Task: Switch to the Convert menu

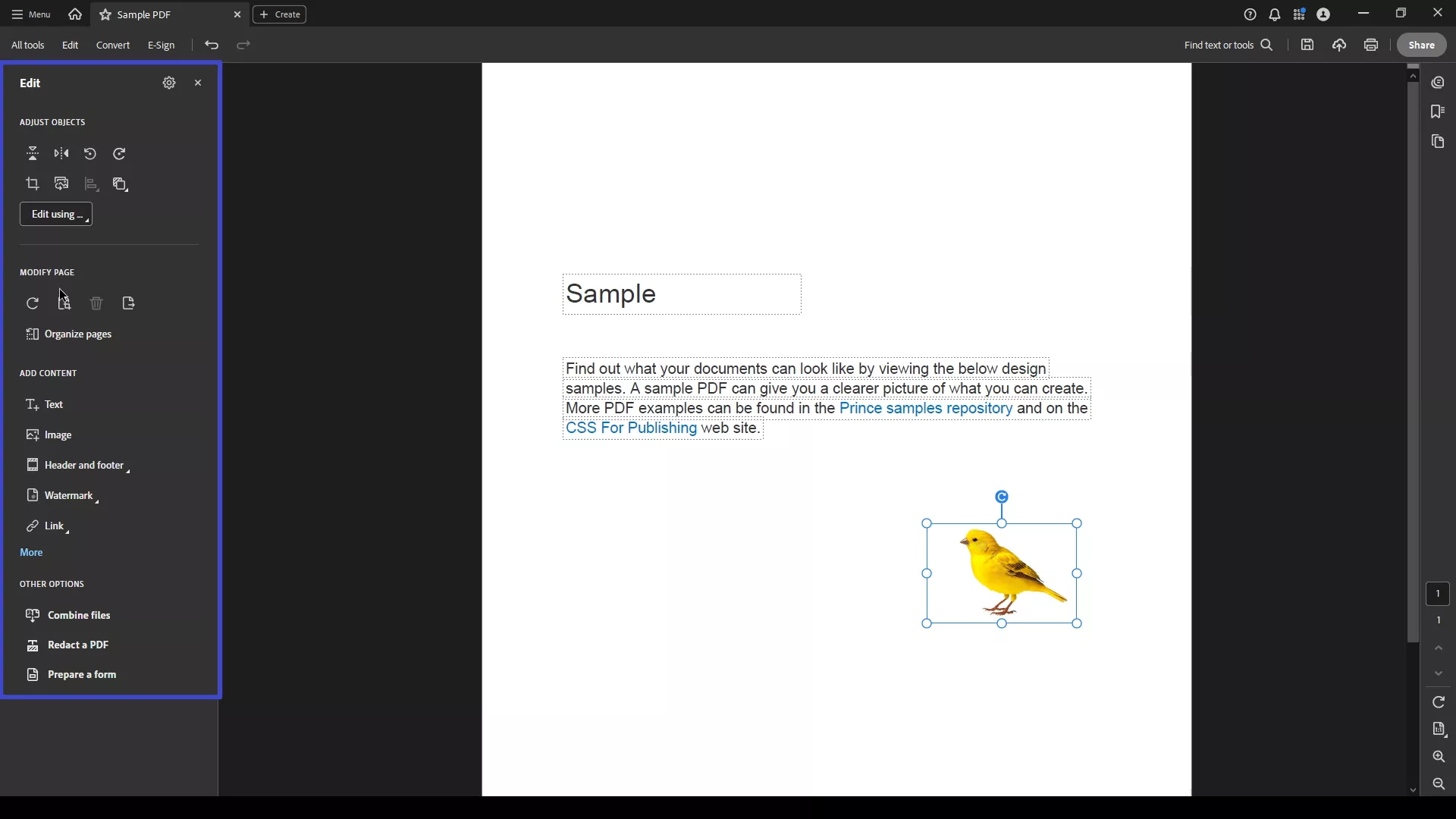Action: (112, 45)
